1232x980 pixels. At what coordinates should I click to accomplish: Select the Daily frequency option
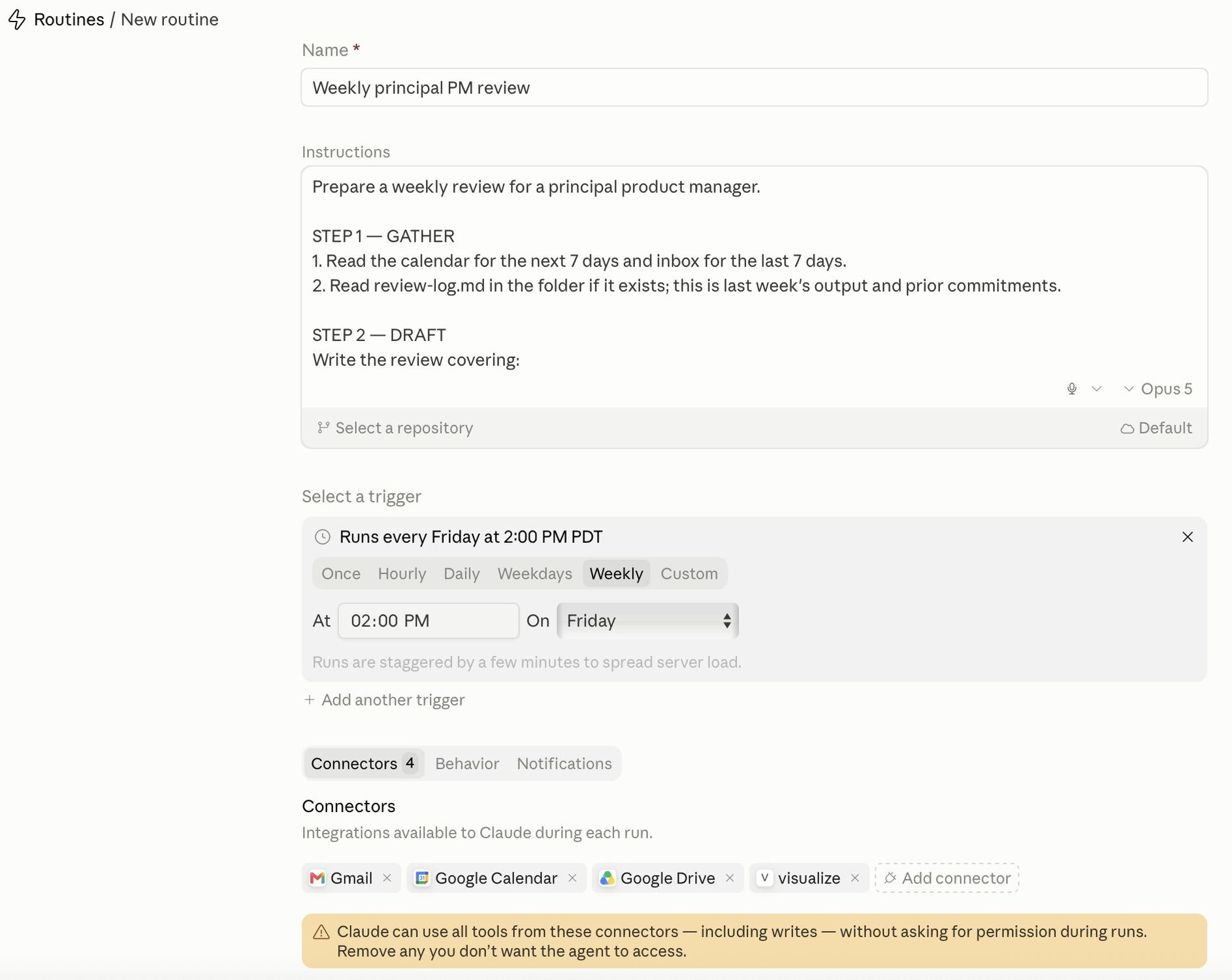click(x=462, y=574)
